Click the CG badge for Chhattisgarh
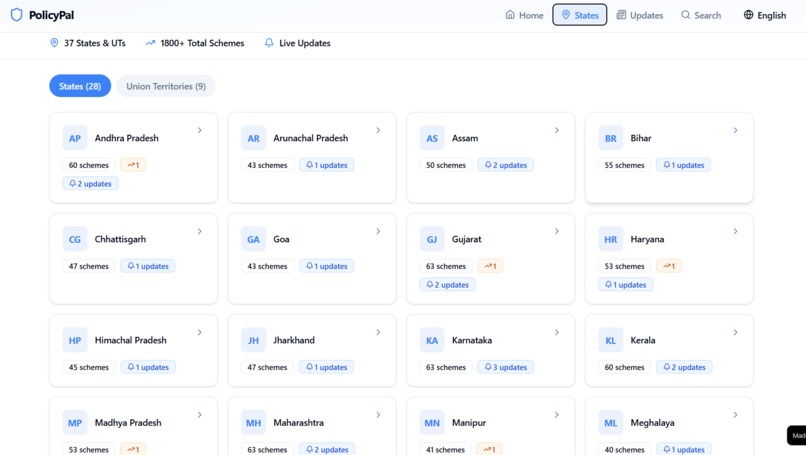This screenshot has width=806, height=455. pyautogui.click(x=75, y=239)
